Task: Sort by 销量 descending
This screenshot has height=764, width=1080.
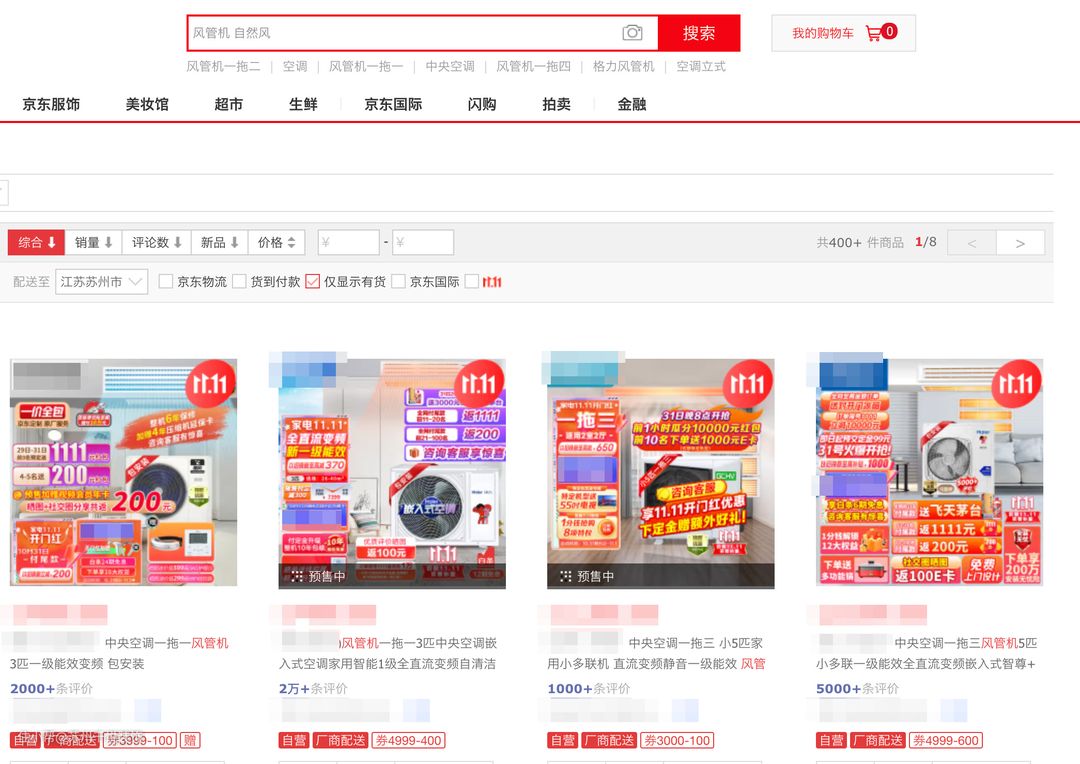Action: 94,242
